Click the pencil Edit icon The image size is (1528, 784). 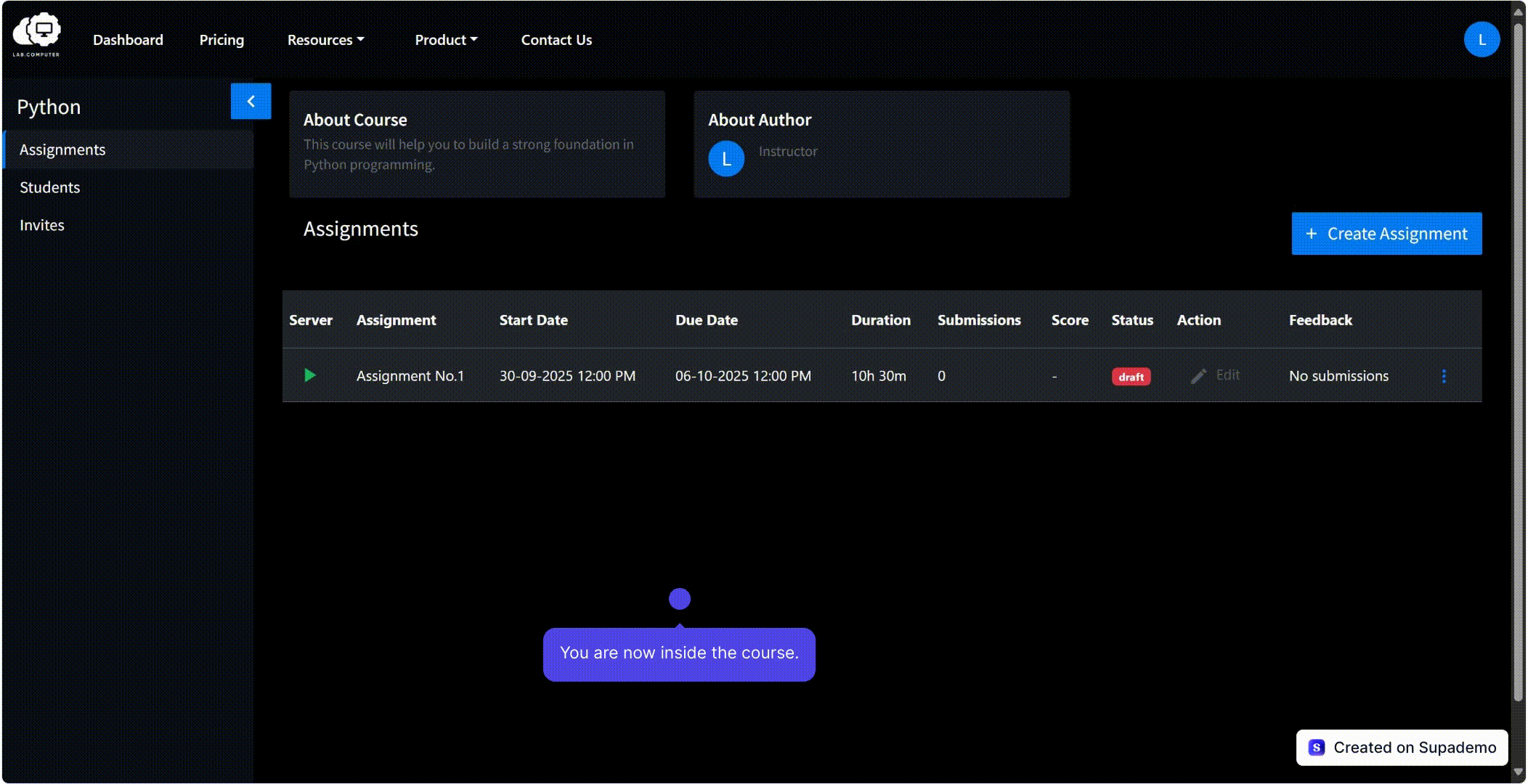click(x=1198, y=376)
